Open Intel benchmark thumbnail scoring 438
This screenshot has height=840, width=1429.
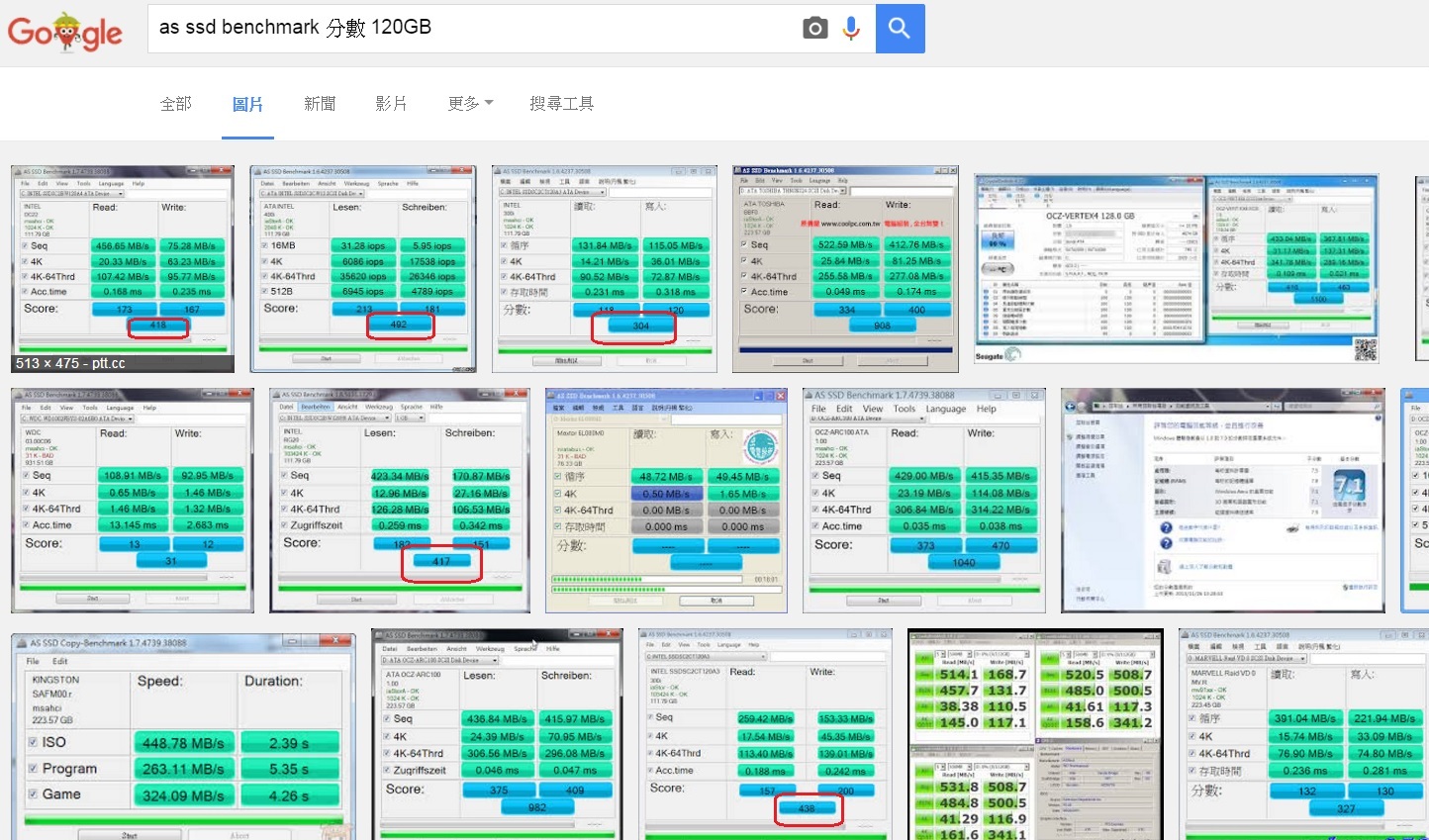tap(766, 734)
